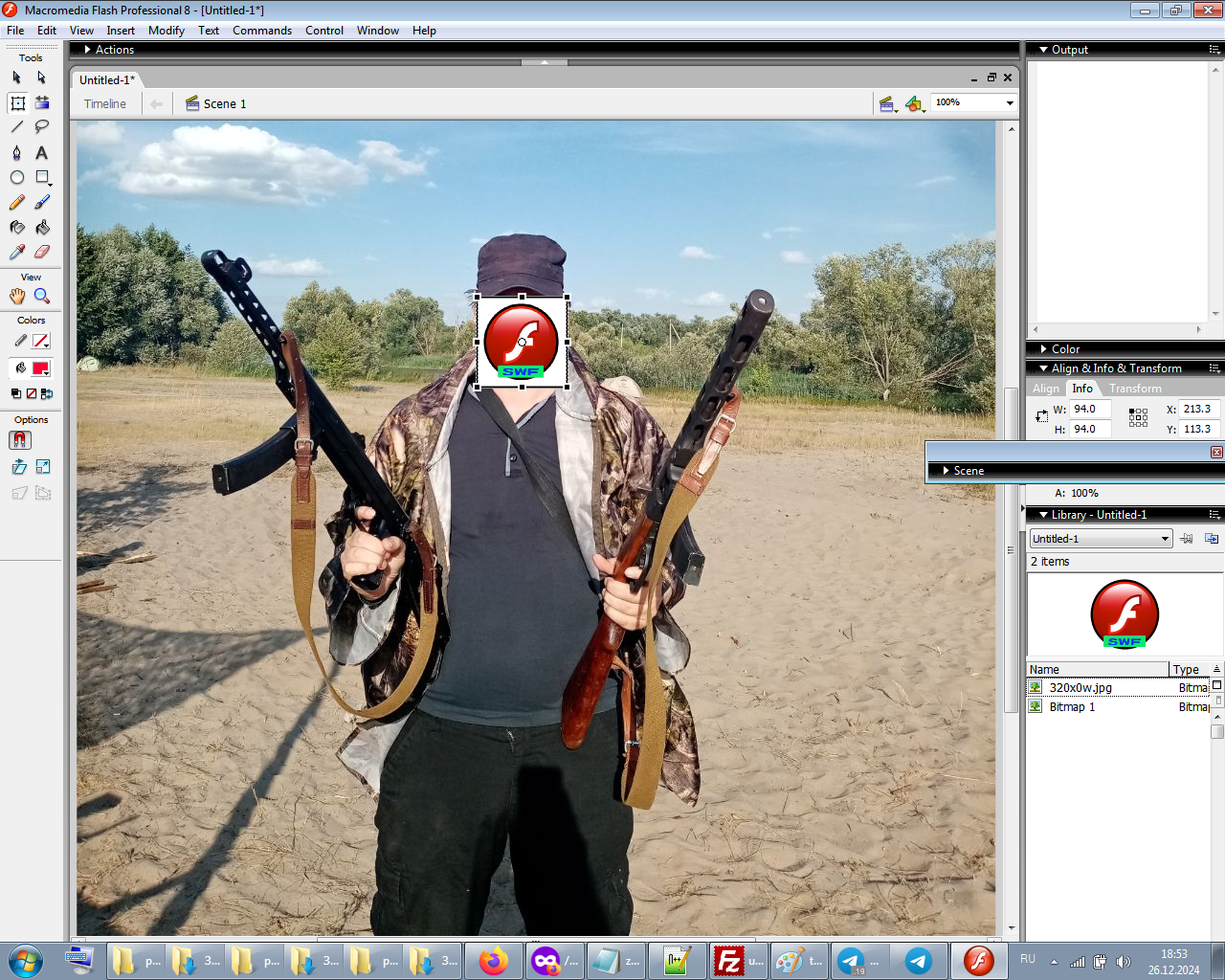Sort library by Name column
The image size is (1225, 980).
point(1098,670)
